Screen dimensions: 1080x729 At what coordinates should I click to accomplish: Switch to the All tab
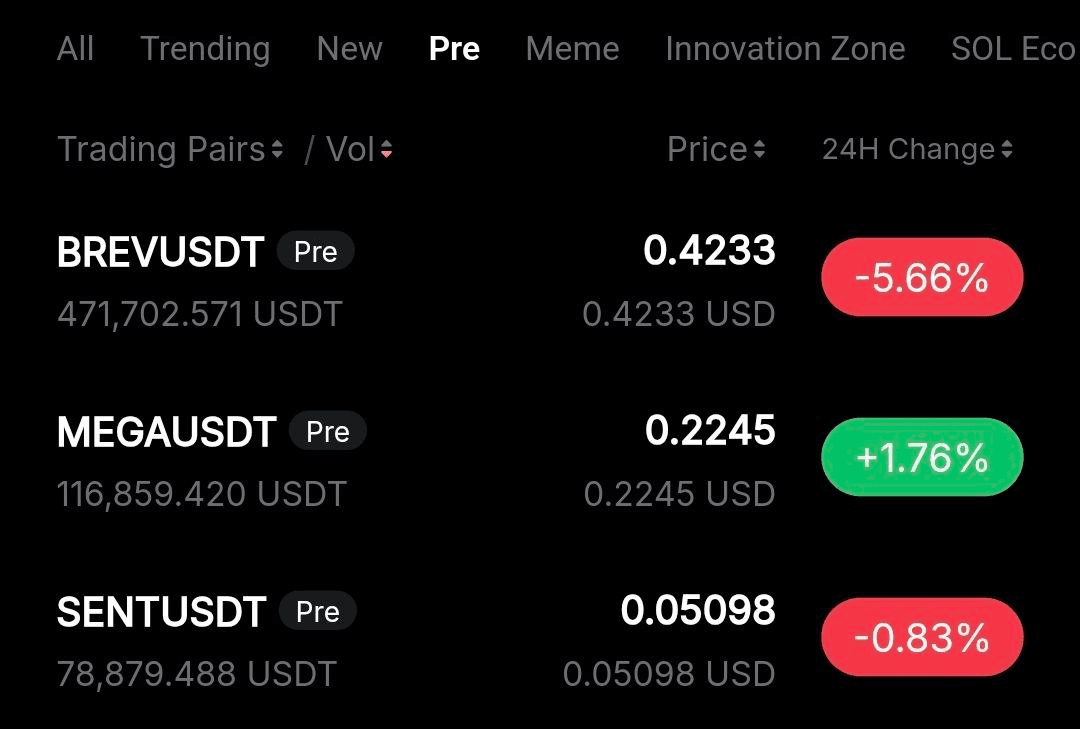coord(76,49)
